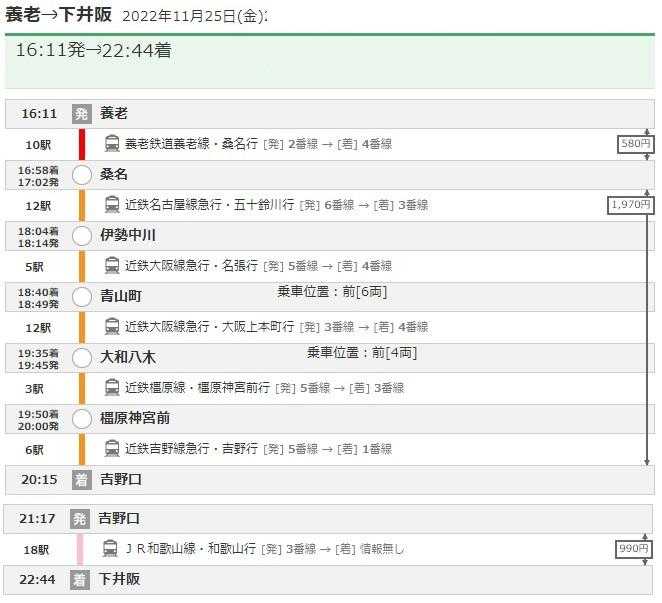Click train icon beside 近鉄大阪線急行・大阪上本町行

pos(112,327)
